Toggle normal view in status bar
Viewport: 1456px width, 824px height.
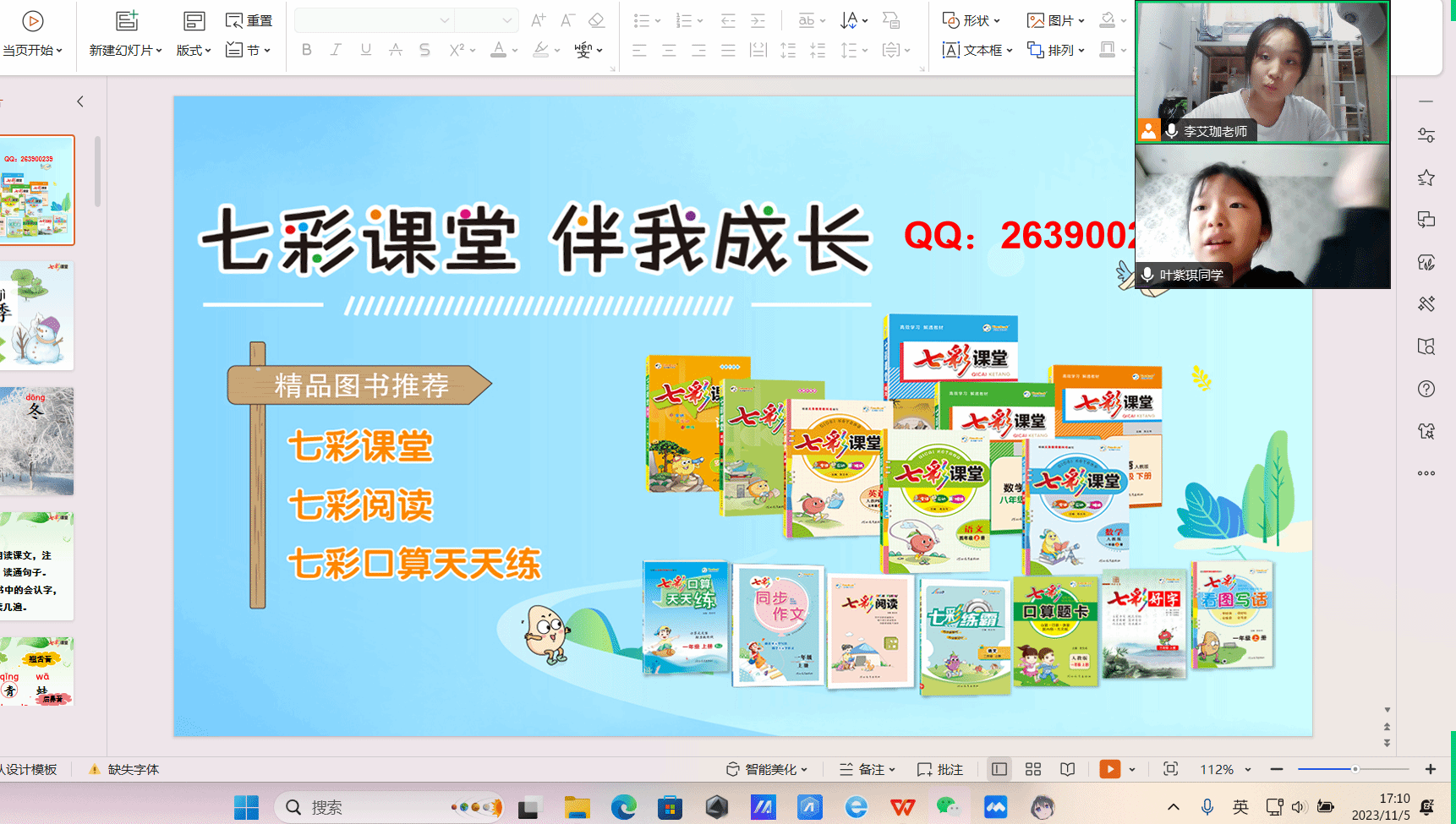[999, 769]
